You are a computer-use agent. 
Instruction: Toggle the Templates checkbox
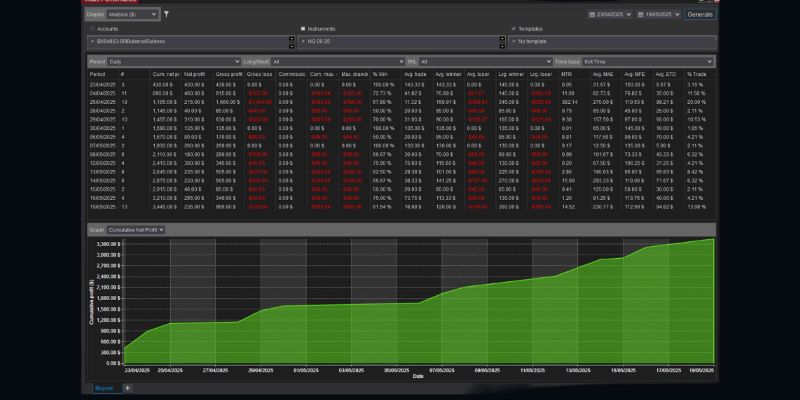pos(513,29)
